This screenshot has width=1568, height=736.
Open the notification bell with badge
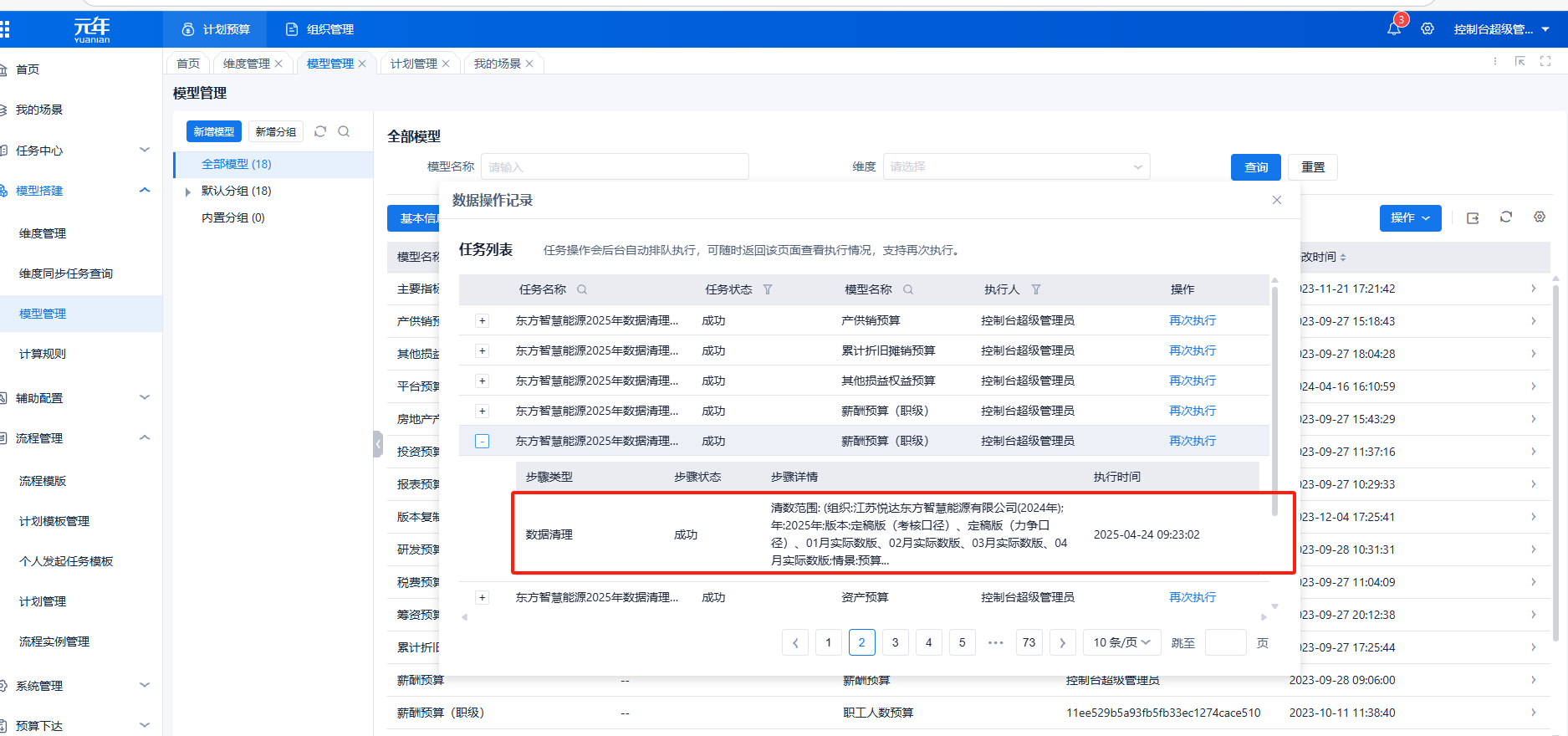(1393, 29)
